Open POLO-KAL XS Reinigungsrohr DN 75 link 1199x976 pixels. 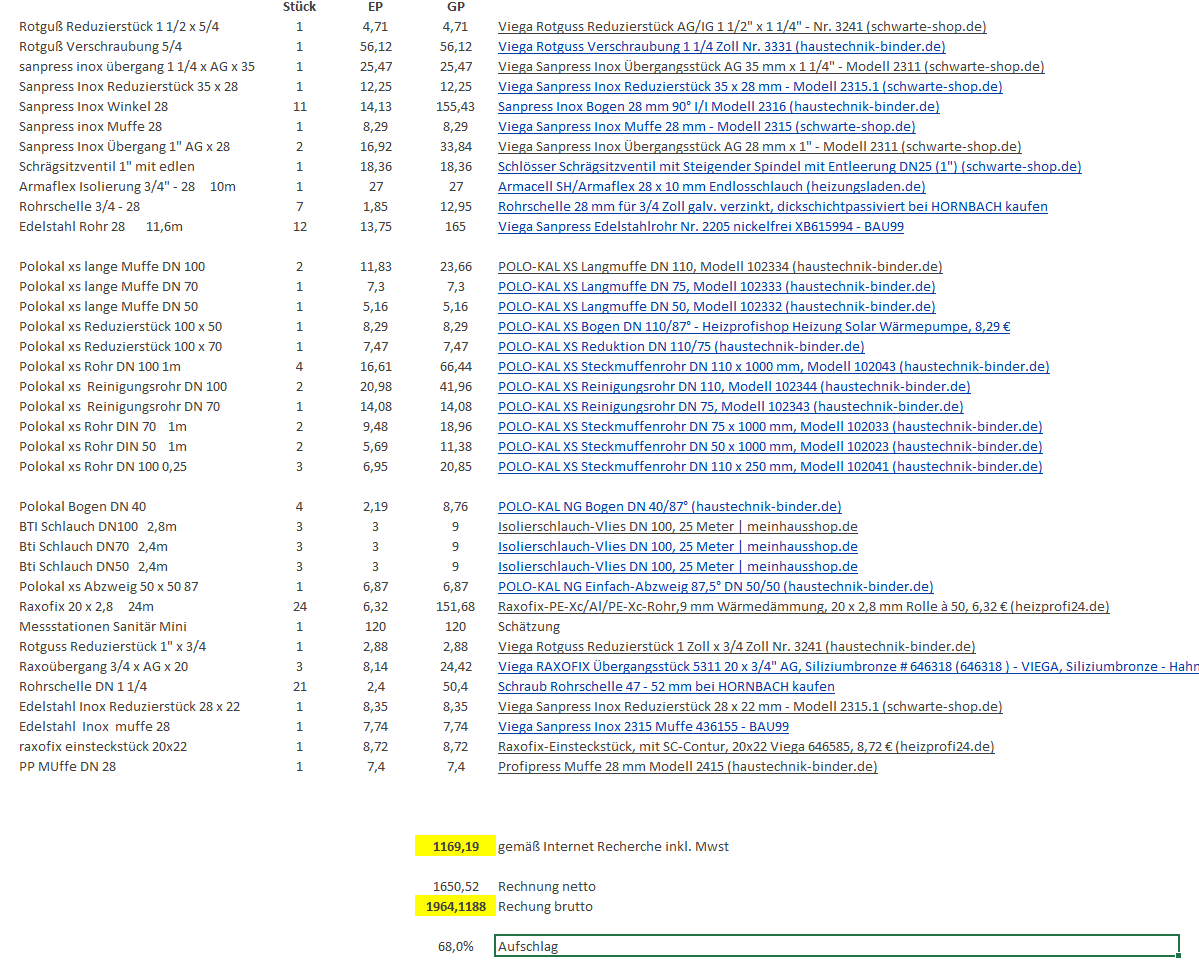point(730,407)
